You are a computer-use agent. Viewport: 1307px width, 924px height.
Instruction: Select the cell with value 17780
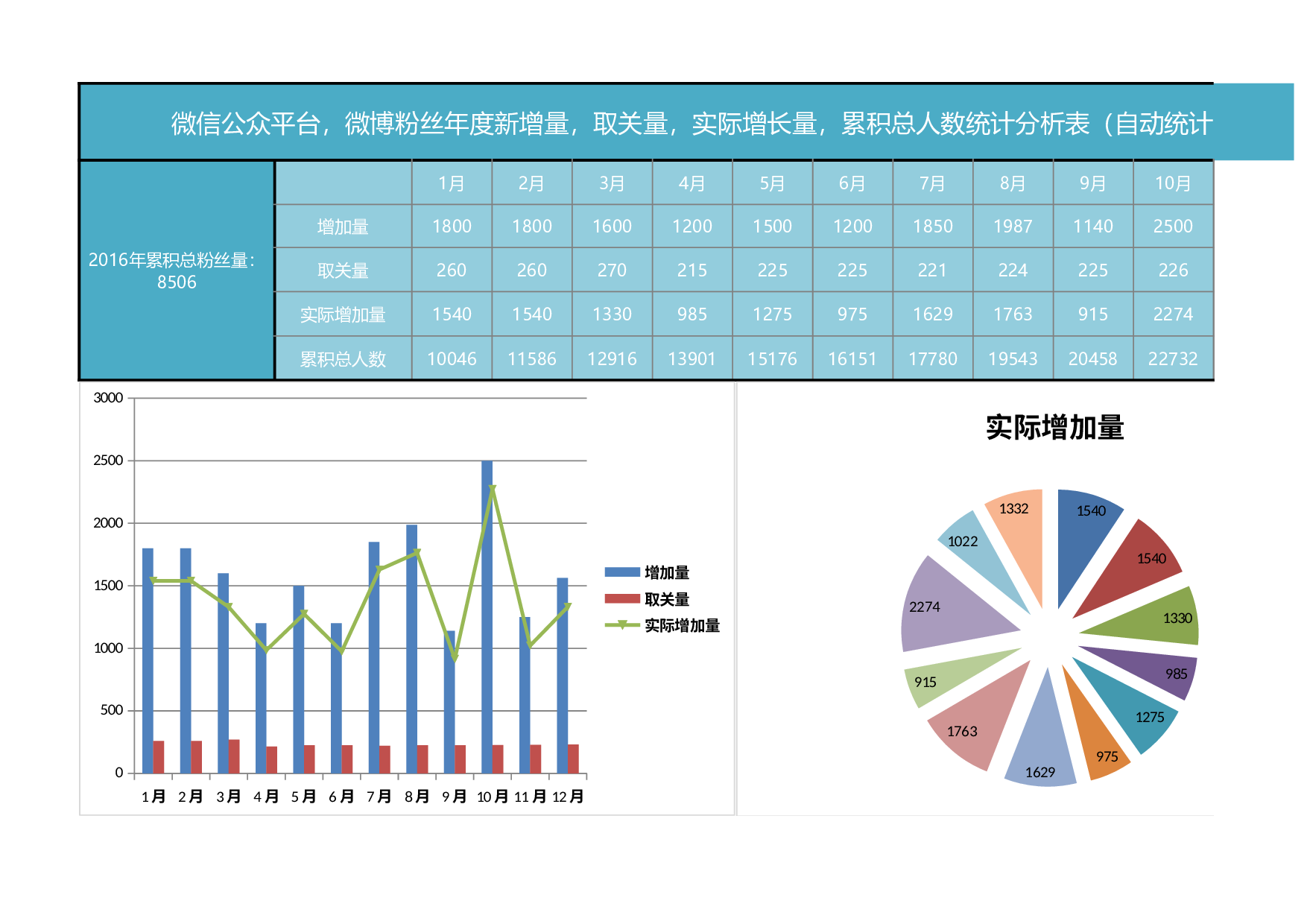click(x=933, y=359)
